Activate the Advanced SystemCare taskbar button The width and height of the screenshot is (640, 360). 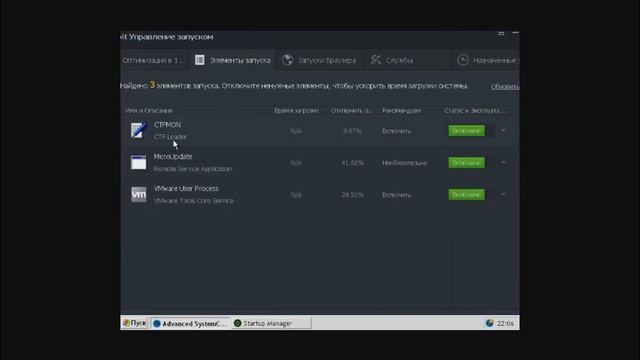(x=190, y=324)
